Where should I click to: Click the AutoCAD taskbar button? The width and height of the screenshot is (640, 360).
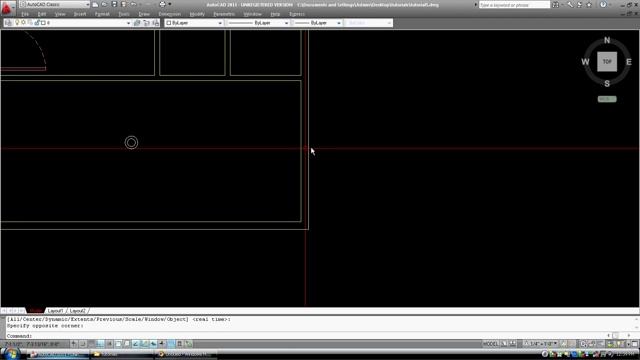click(58, 354)
